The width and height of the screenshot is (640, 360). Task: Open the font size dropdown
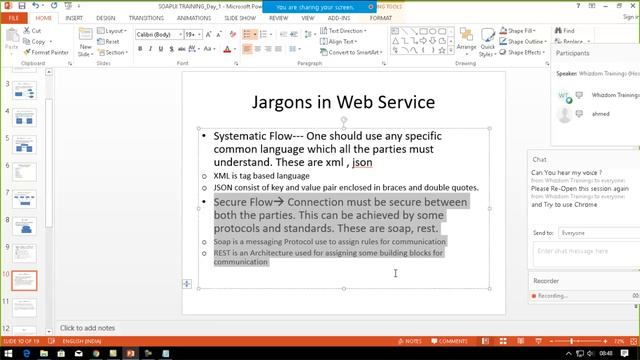[x=199, y=35]
